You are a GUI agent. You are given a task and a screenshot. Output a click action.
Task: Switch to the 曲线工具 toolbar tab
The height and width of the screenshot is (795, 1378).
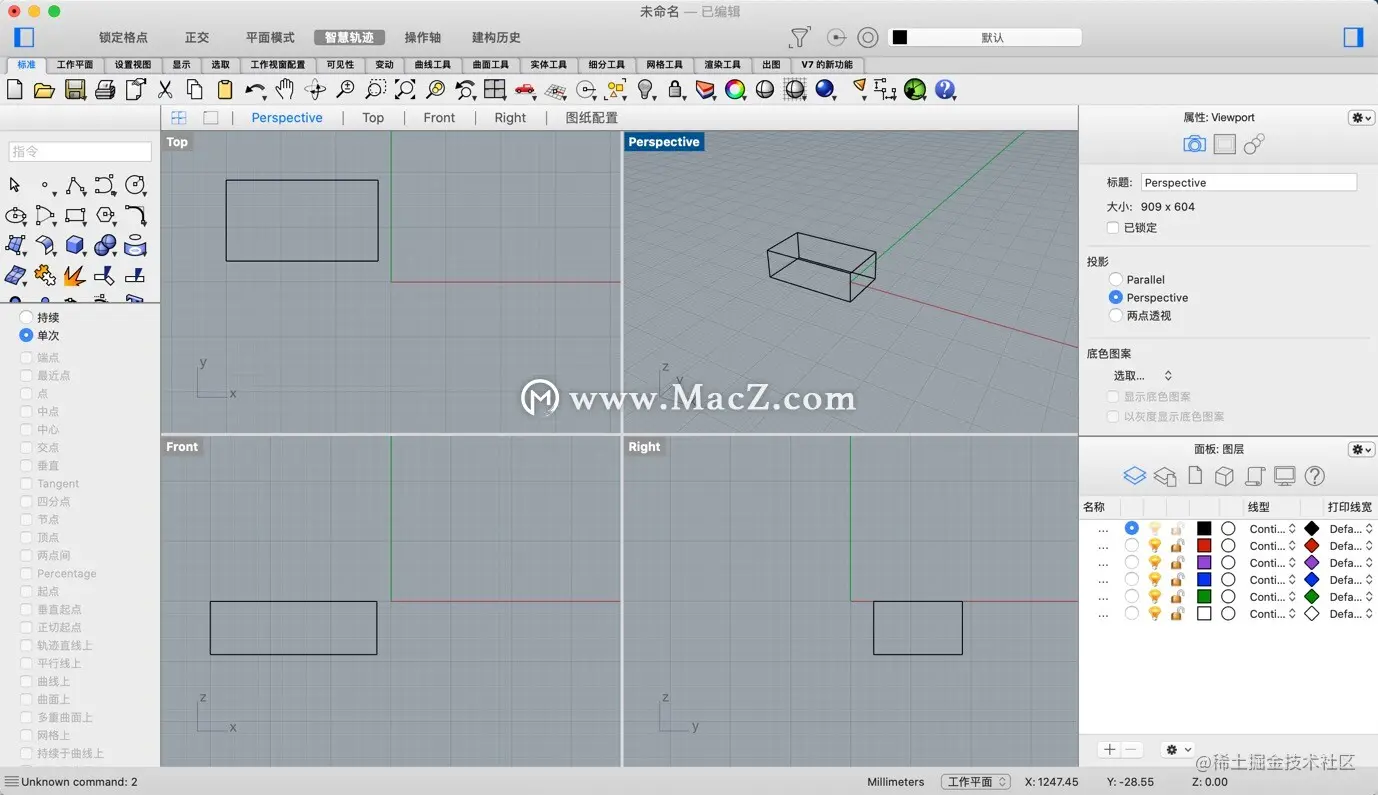point(433,65)
